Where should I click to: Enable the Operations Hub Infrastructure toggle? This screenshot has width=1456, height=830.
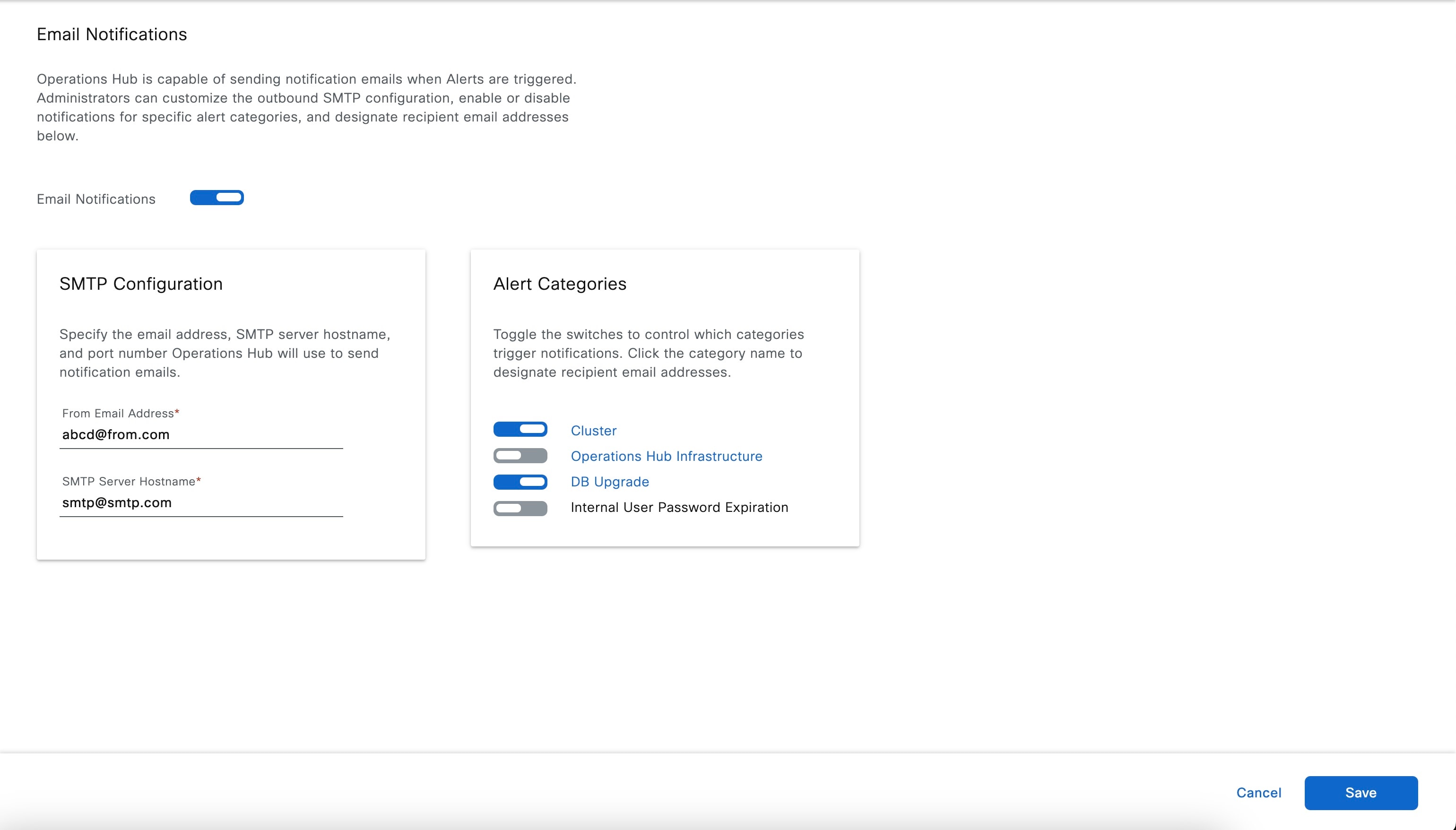(x=520, y=456)
